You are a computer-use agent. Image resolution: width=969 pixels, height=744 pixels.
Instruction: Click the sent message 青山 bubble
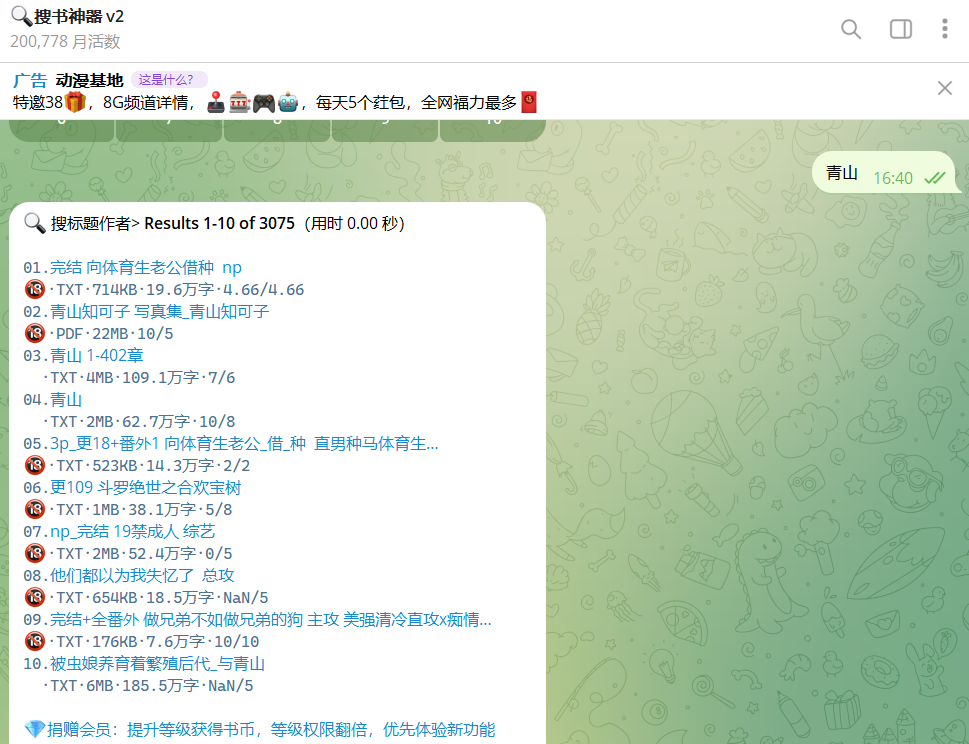click(x=884, y=173)
